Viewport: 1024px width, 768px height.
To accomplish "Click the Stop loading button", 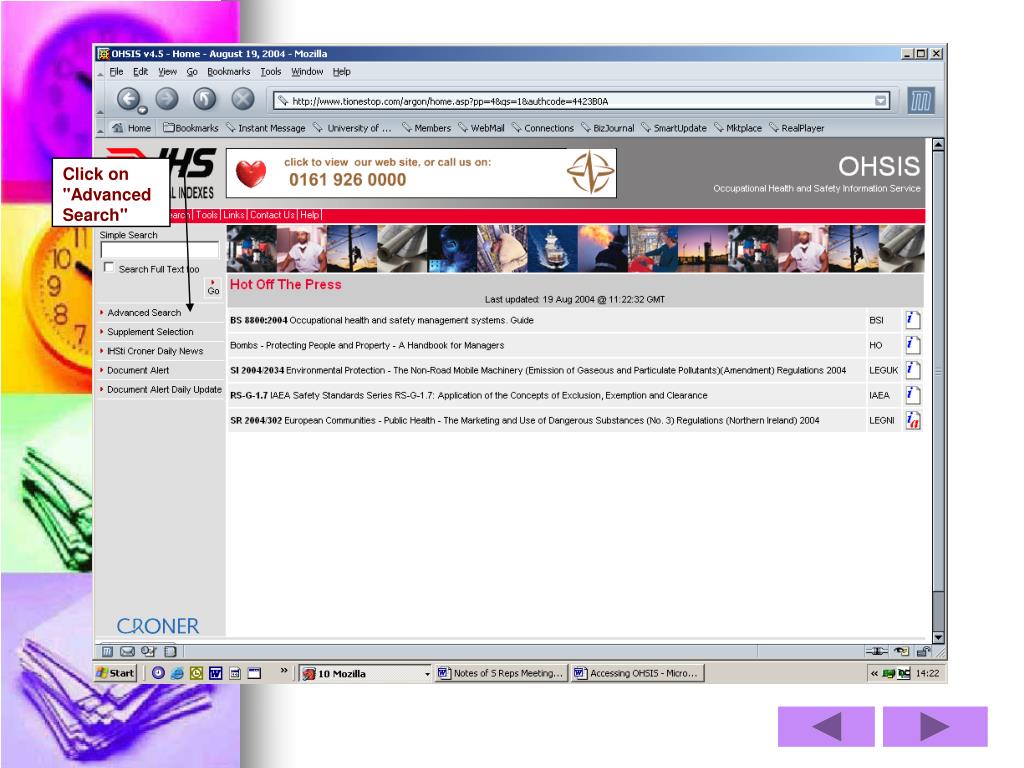I will (243, 99).
